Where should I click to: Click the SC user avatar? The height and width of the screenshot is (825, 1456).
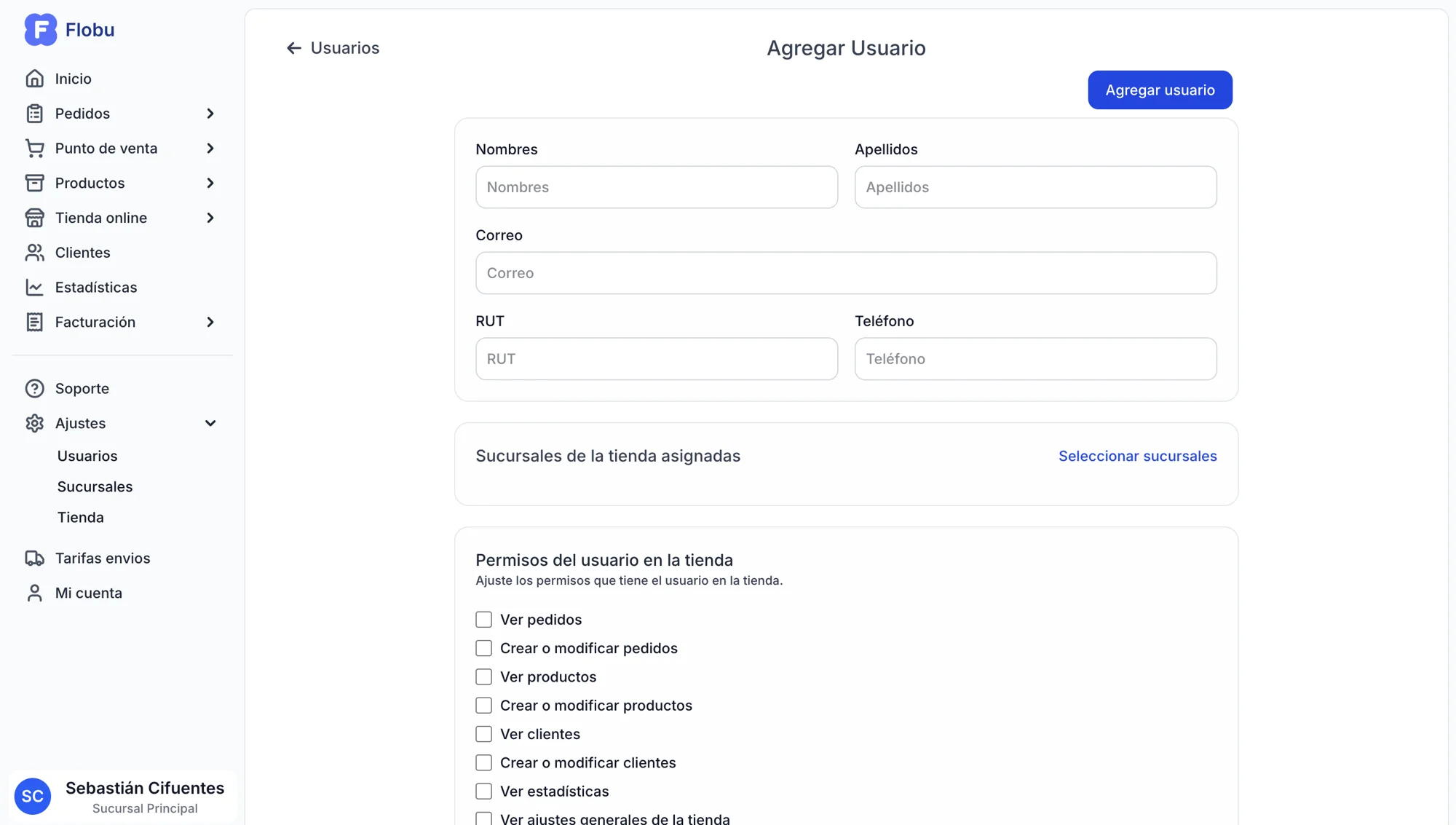[33, 796]
